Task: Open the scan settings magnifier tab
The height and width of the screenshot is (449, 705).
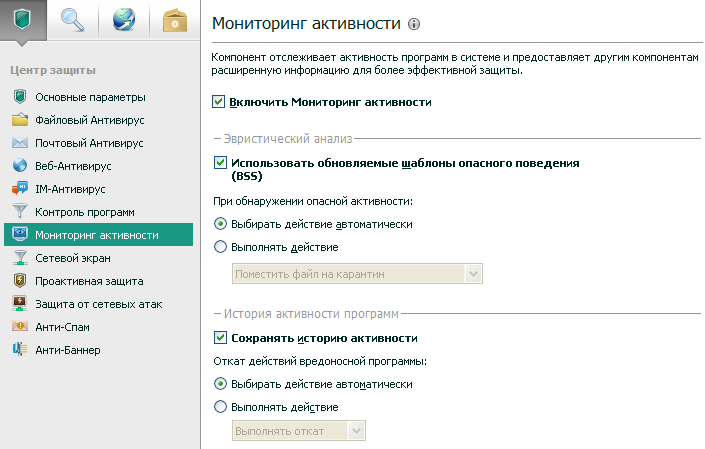Action: tap(72, 20)
